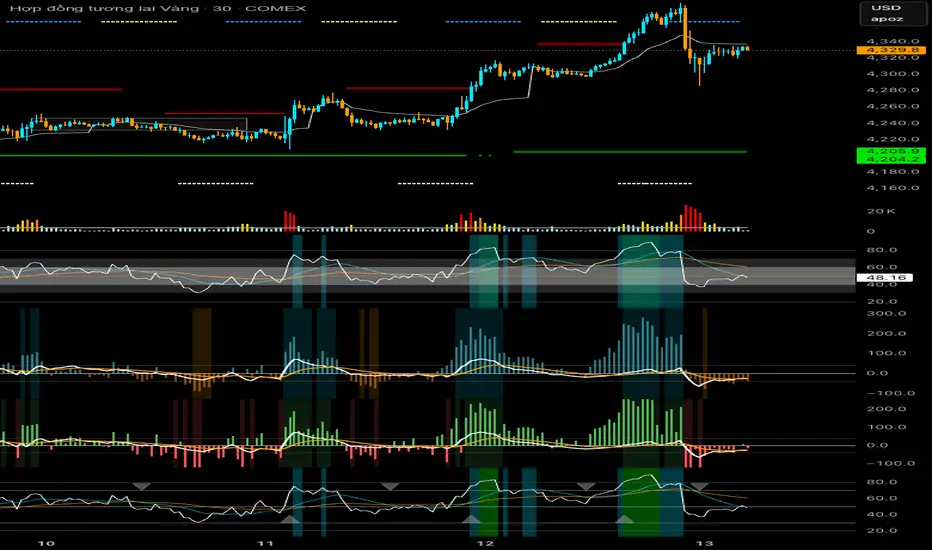This screenshot has width=932, height=550.
Task: Select the RSI value label 48.16
Action: click(x=884, y=277)
